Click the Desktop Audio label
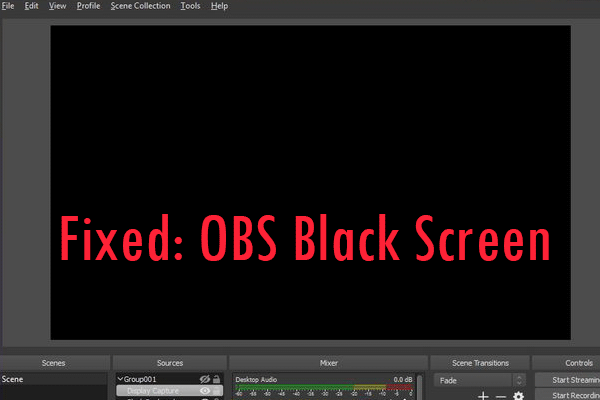This screenshot has height=400, width=600. [x=256, y=379]
